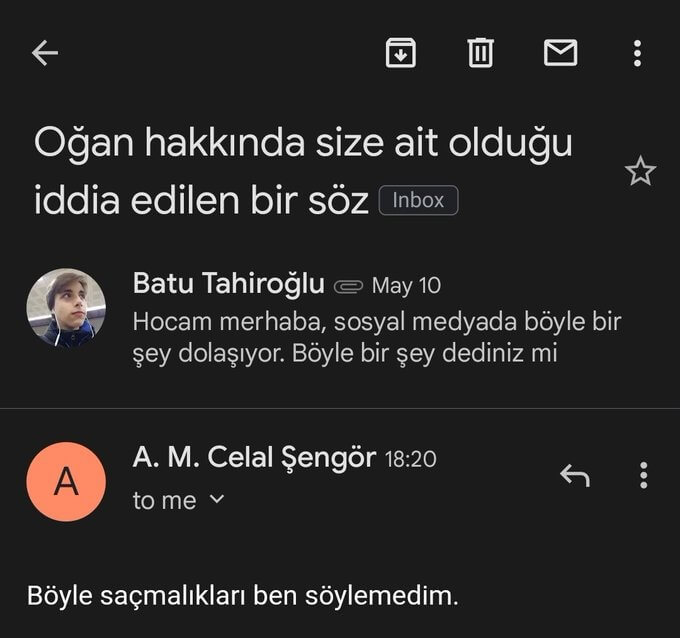Go back using the back arrow

pos(45,53)
